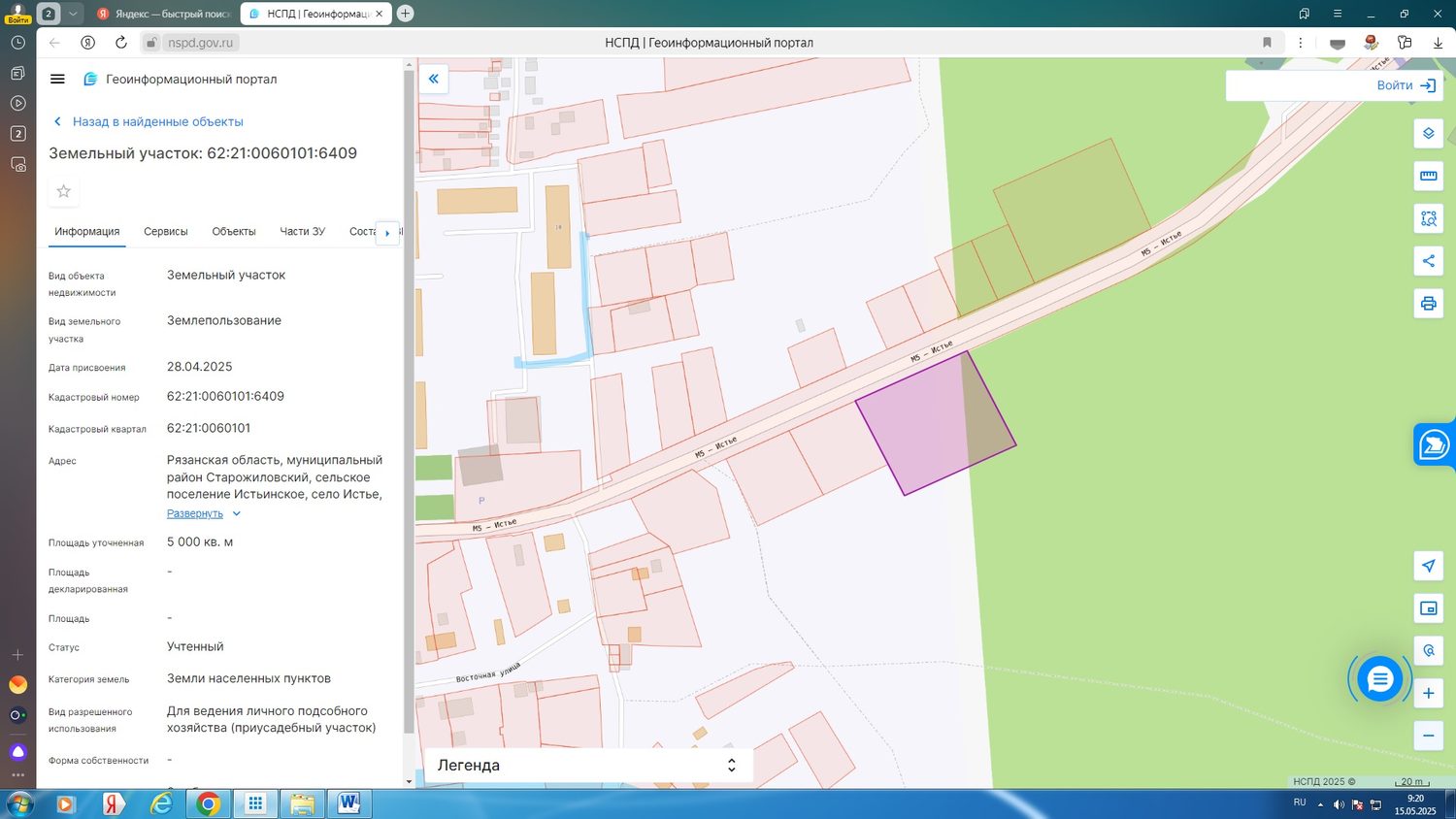Open Microsoft Word from the taskbar
Viewport: 1456px width, 819px height.
[x=348, y=803]
